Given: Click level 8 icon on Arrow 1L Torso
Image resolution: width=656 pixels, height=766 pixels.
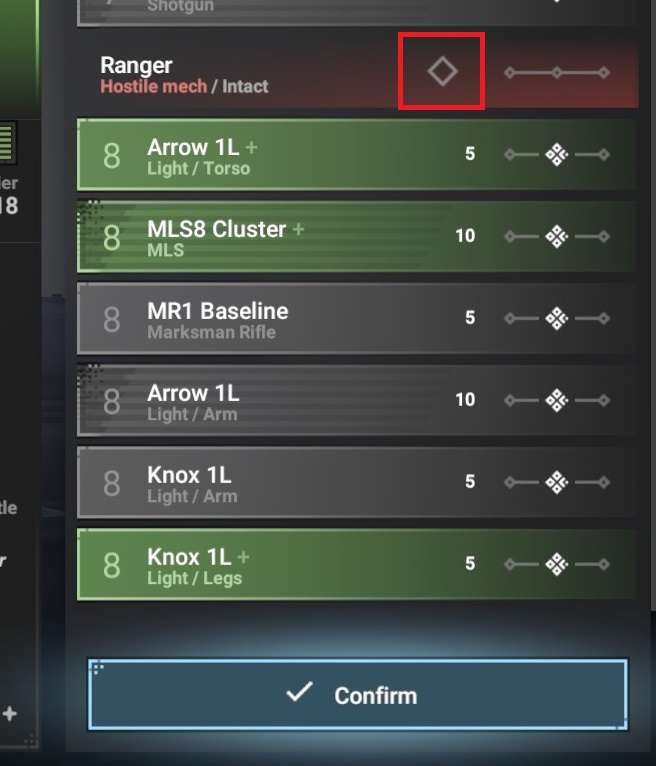Looking at the screenshot, I should tap(111, 156).
